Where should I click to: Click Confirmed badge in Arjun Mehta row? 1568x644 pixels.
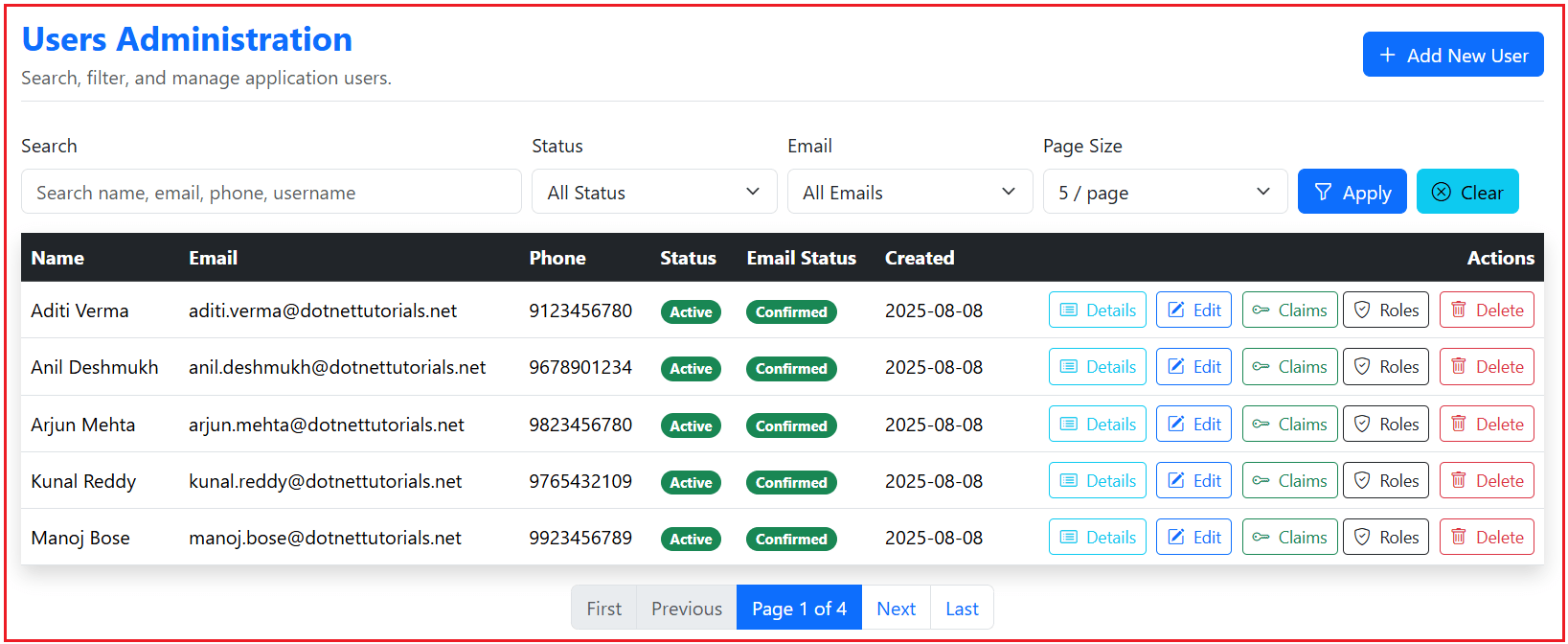[x=791, y=425]
